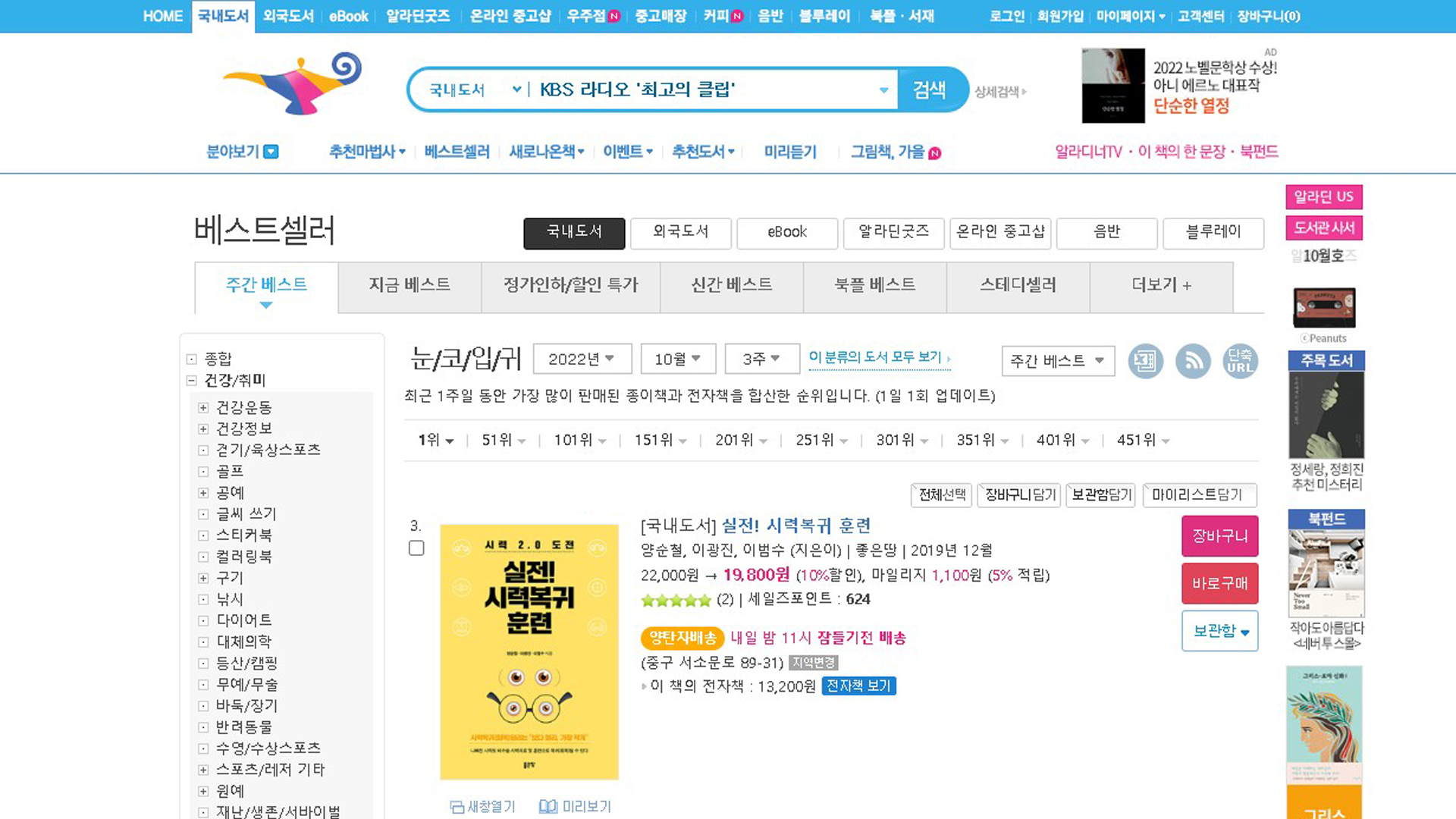Check the checkbox for book number 3

coord(416,548)
